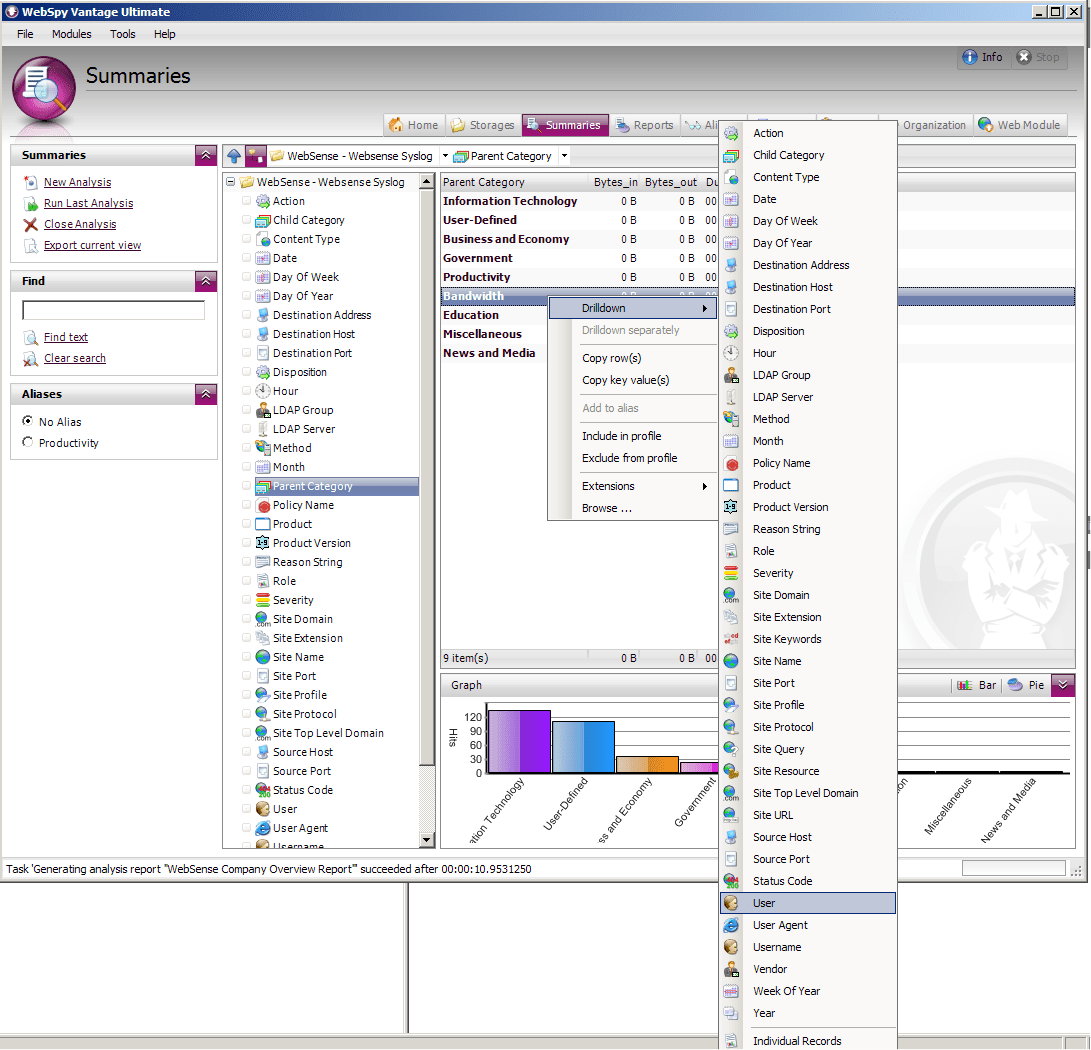
Task: Click the Status Code icon in the submenu
Action: pyautogui.click(x=731, y=881)
